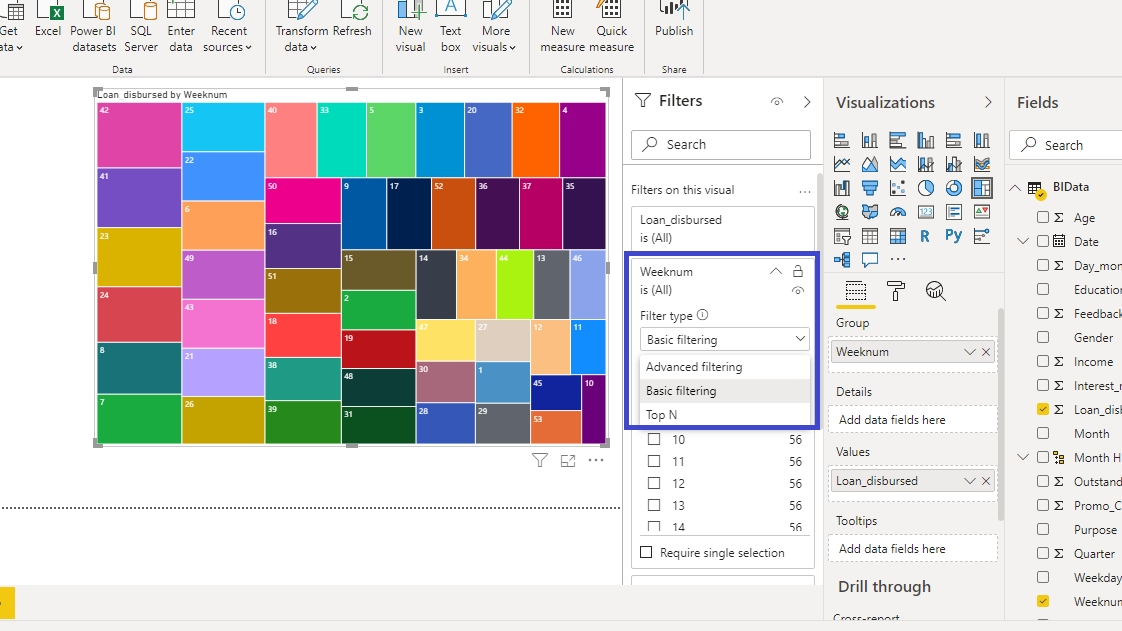Open the Analytics magnifier pane icon
This screenshot has width=1122, height=631.
click(935, 291)
